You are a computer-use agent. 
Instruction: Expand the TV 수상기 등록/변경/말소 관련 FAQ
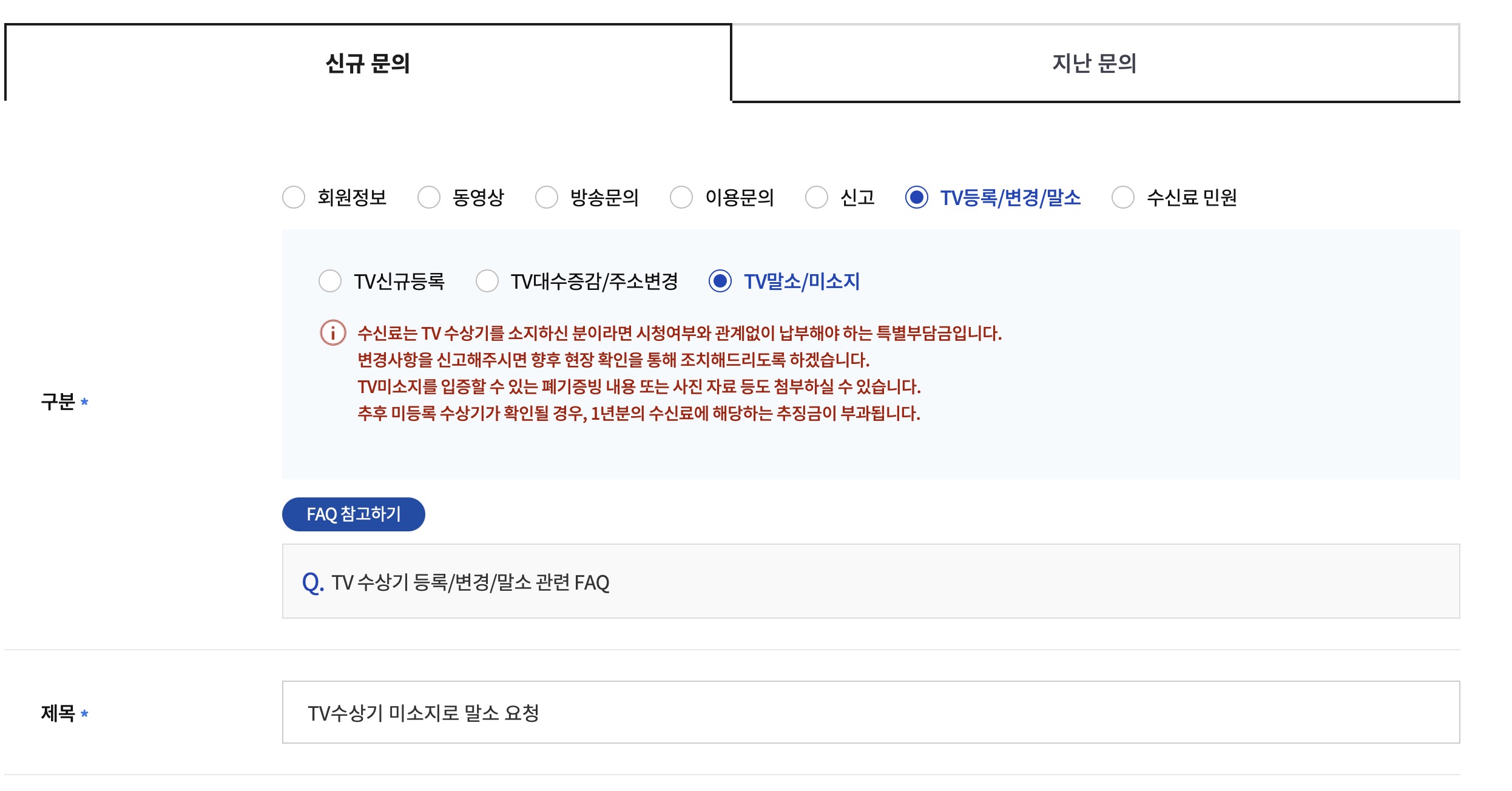(470, 582)
